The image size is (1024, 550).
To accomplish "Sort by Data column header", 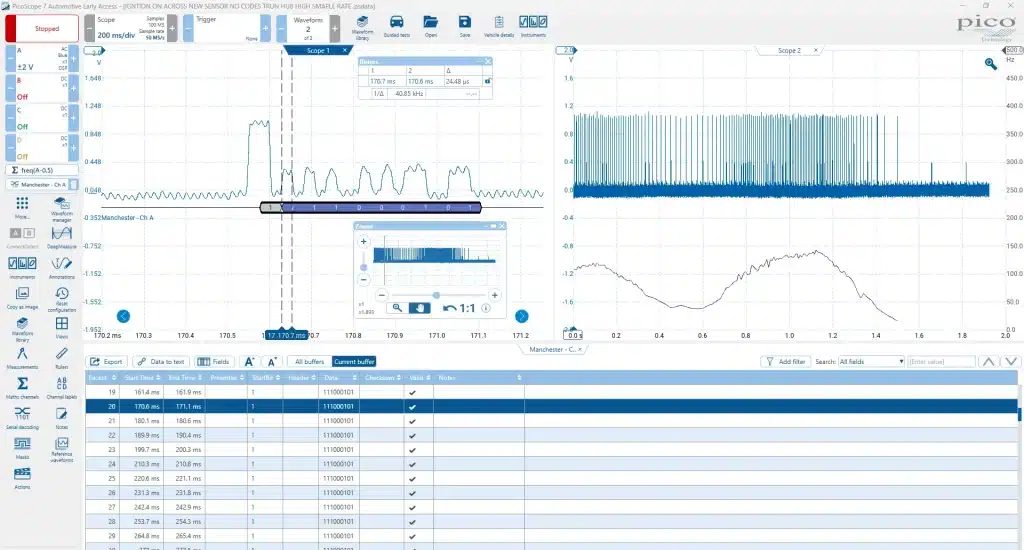I will point(340,378).
